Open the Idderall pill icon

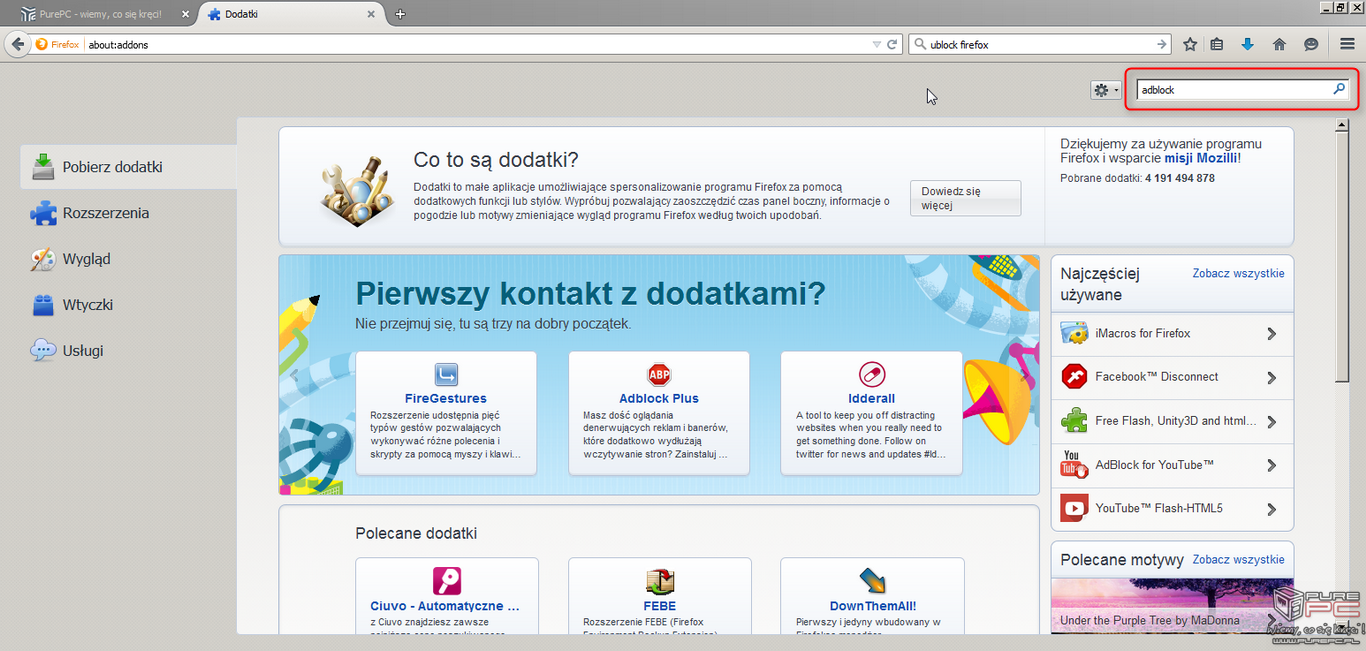[871, 375]
